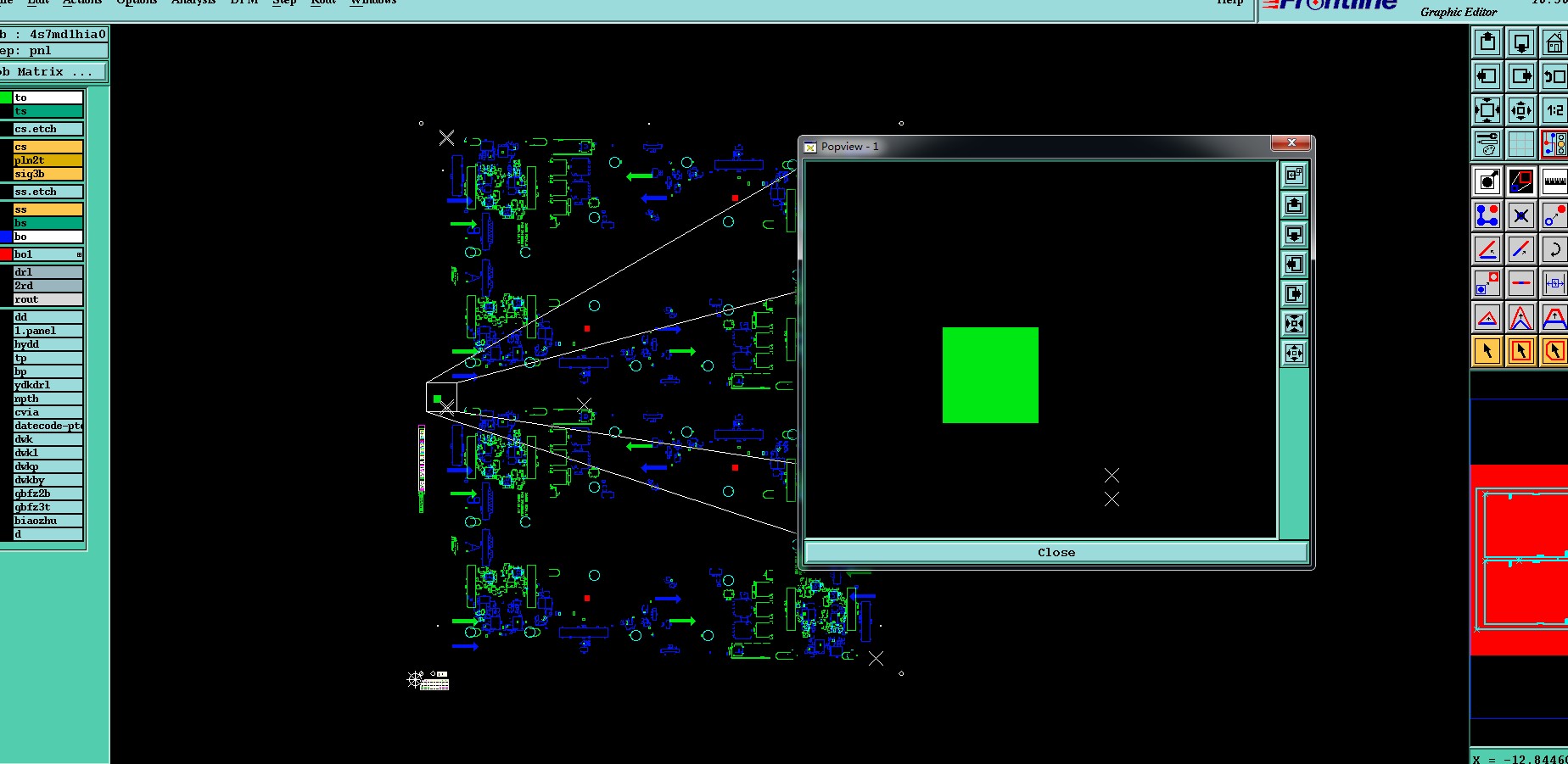The width and height of the screenshot is (1568, 764).
Task: Toggle visibility box of layer 'drl'
Action: pos(6,272)
